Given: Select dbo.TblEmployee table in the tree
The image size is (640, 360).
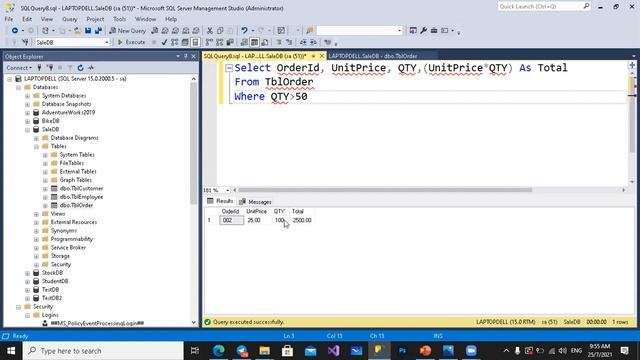Looking at the screenshot, I should coord(81,197).
